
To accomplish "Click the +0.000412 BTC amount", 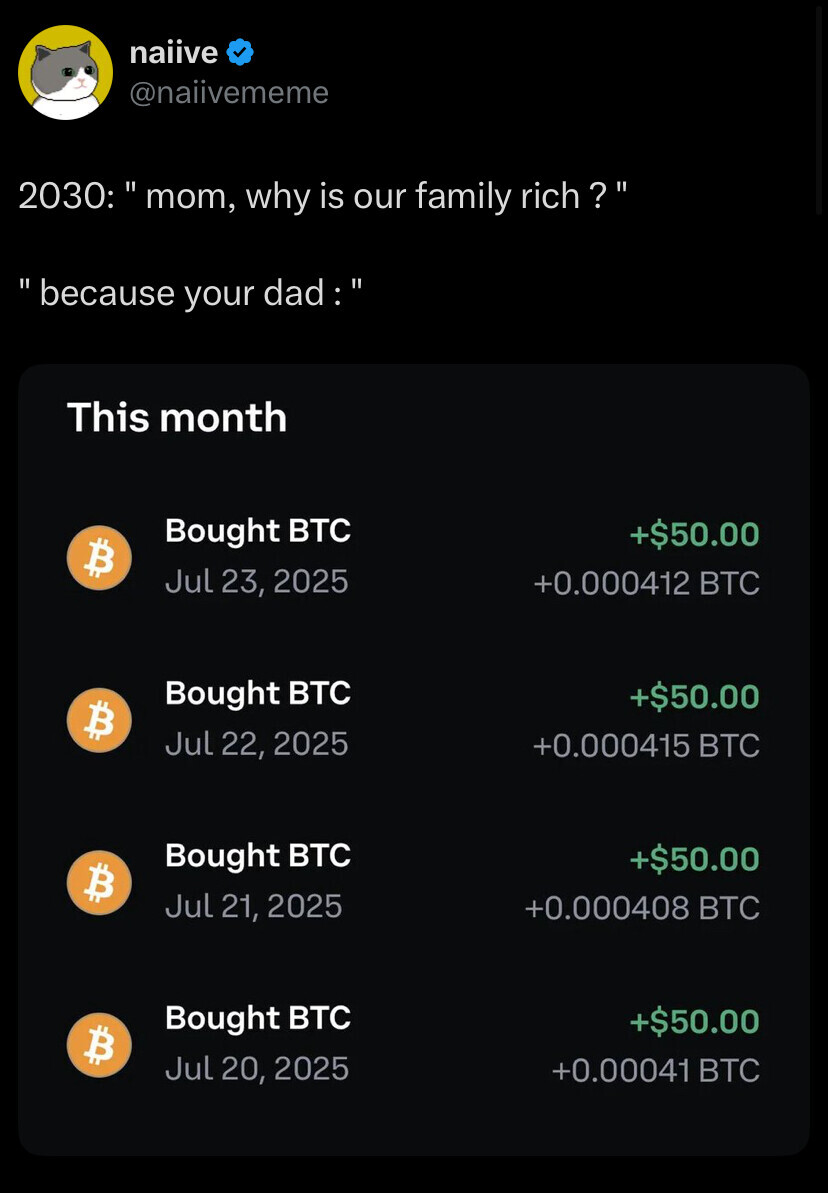I will tap(647, 584).
